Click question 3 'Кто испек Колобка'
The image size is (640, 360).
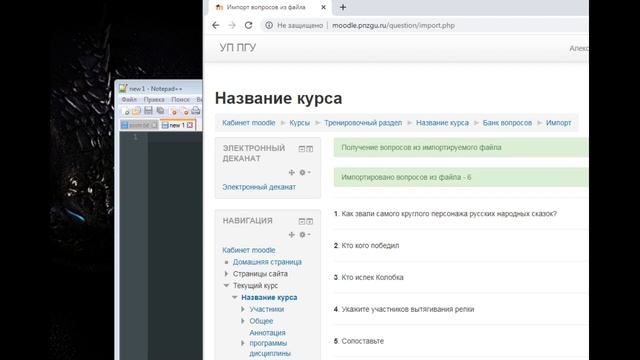pyautogui.click(x=372, y=277)
